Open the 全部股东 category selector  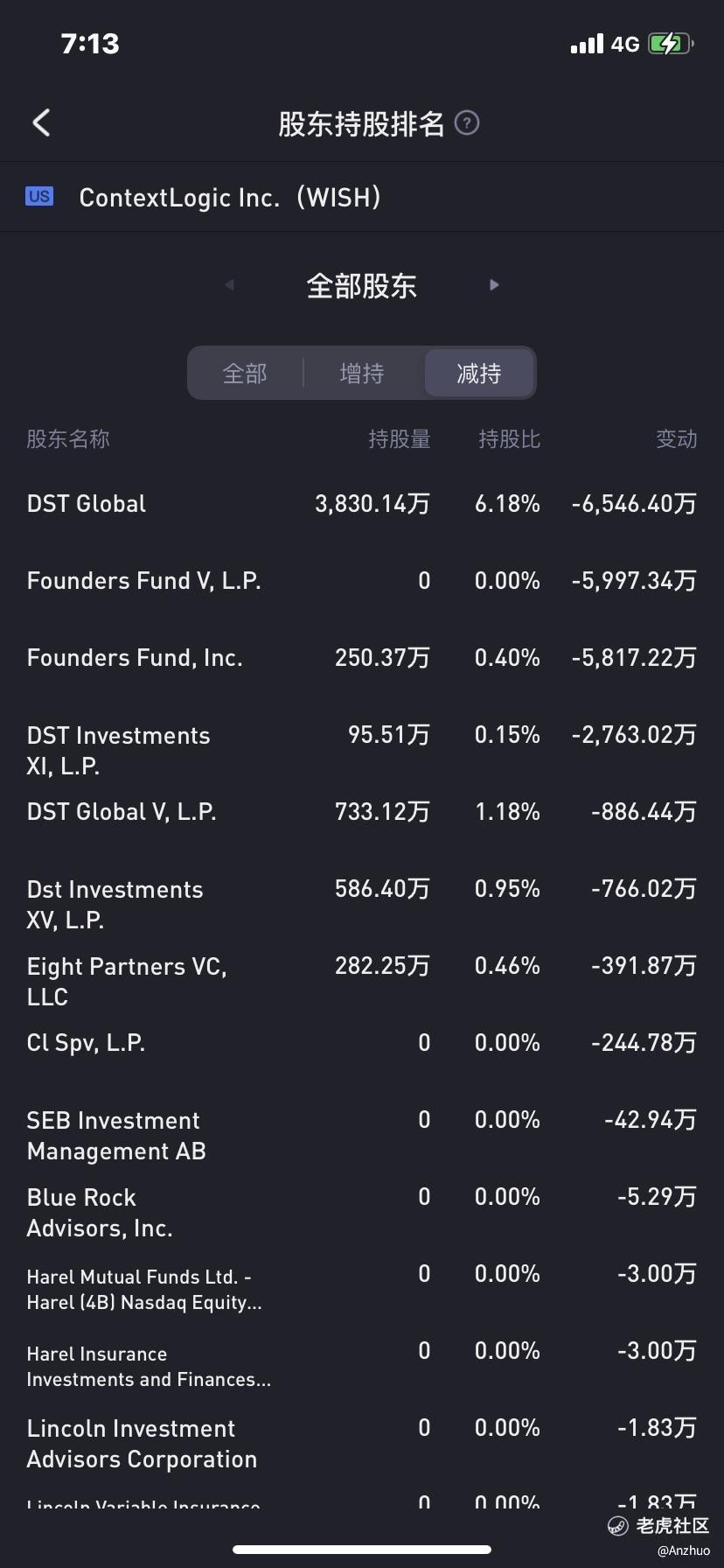click(361, 286)
